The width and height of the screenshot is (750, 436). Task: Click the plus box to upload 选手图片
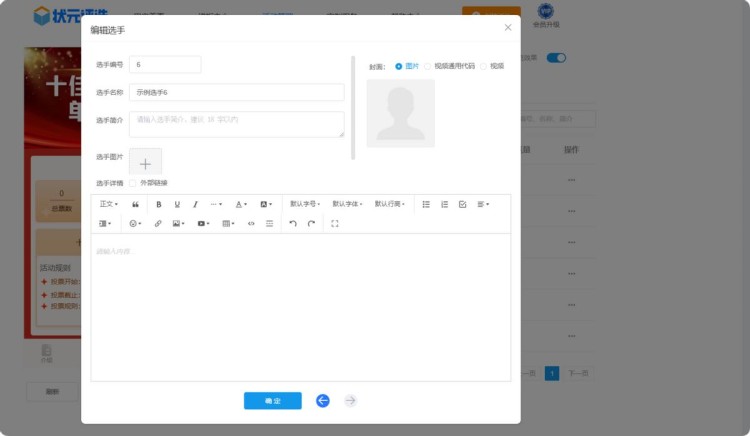pos(145,162)
